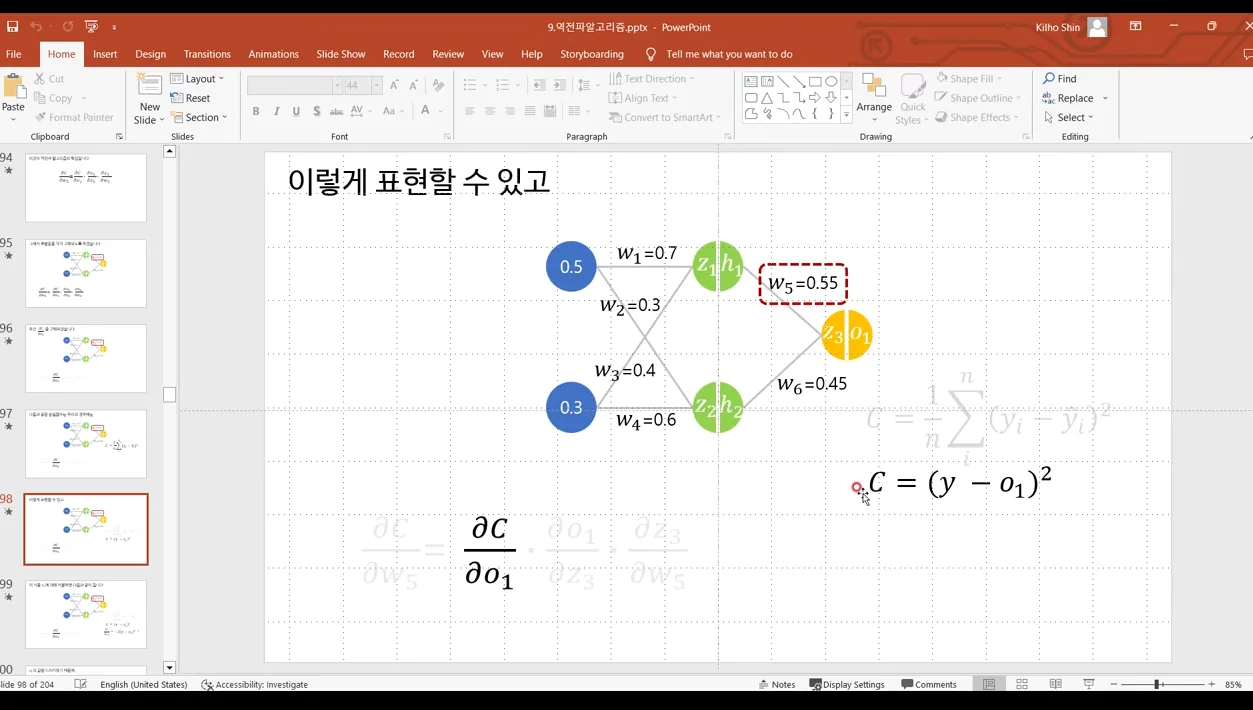
Task: Select slide 97 thumbnail
Action: coord(86,443)
